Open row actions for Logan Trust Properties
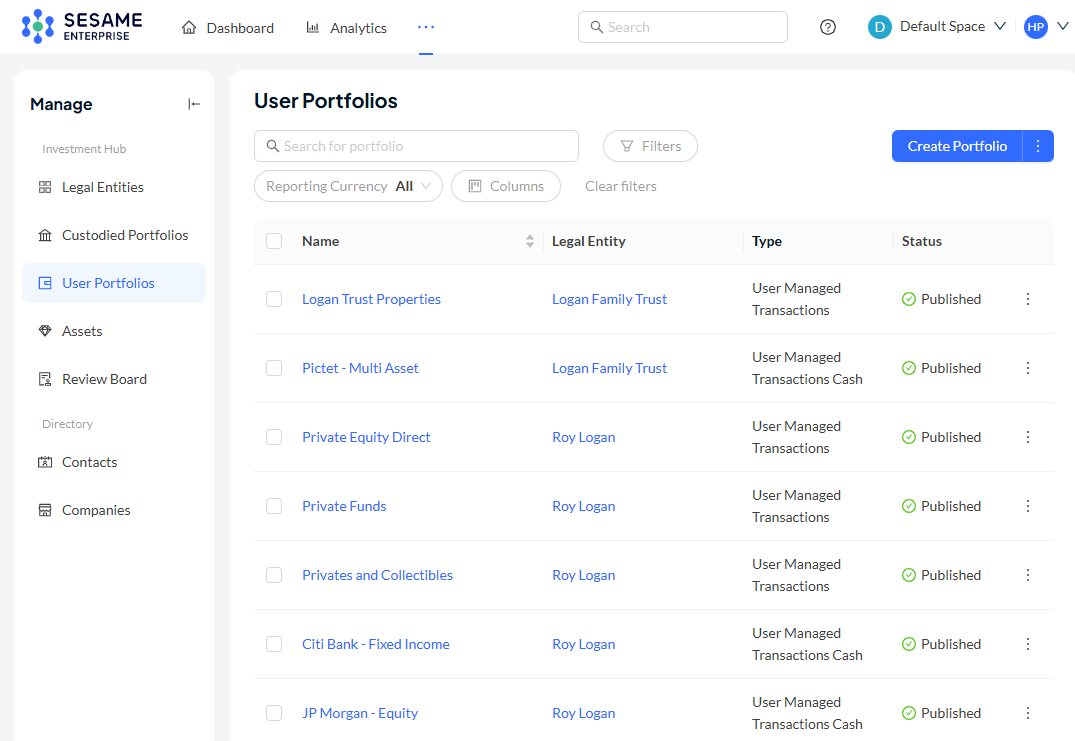The height and width of the screenshot is (741, 1075). pyautogui.click(x=1028, y=299)
